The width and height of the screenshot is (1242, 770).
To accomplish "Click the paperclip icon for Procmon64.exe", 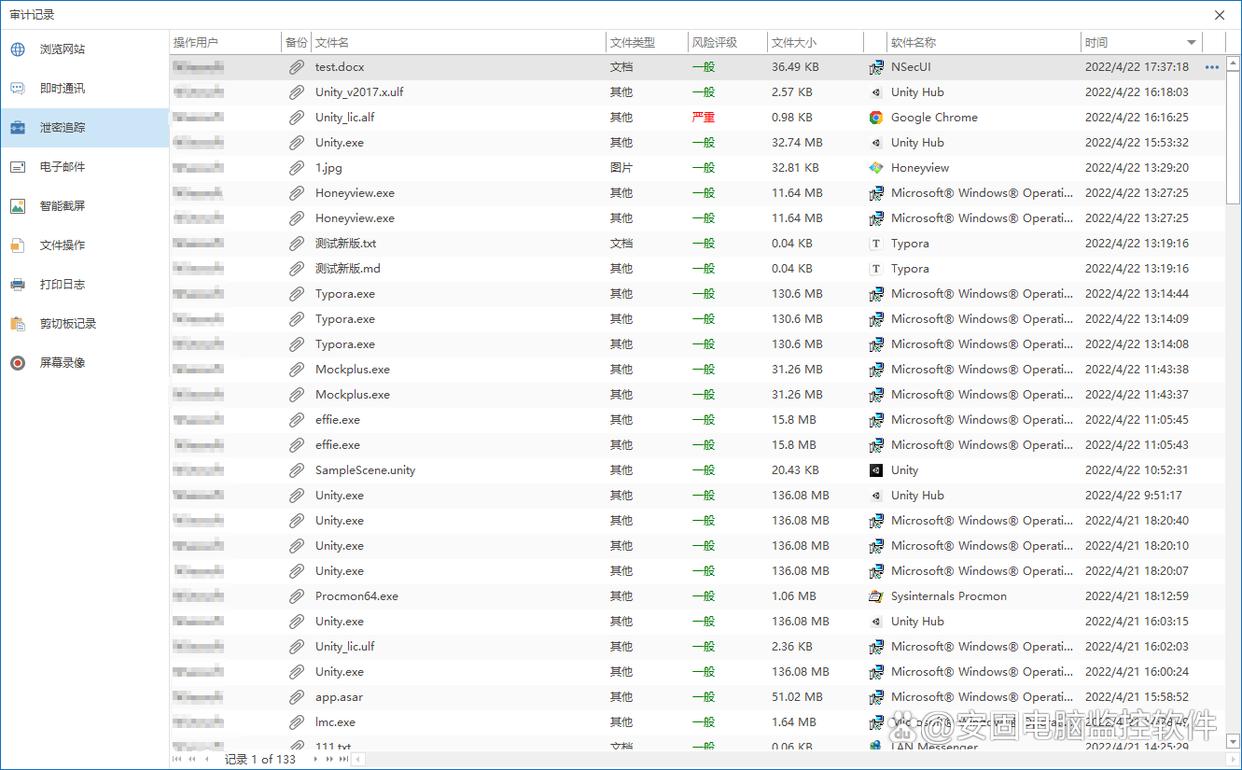I will point(296,596).
